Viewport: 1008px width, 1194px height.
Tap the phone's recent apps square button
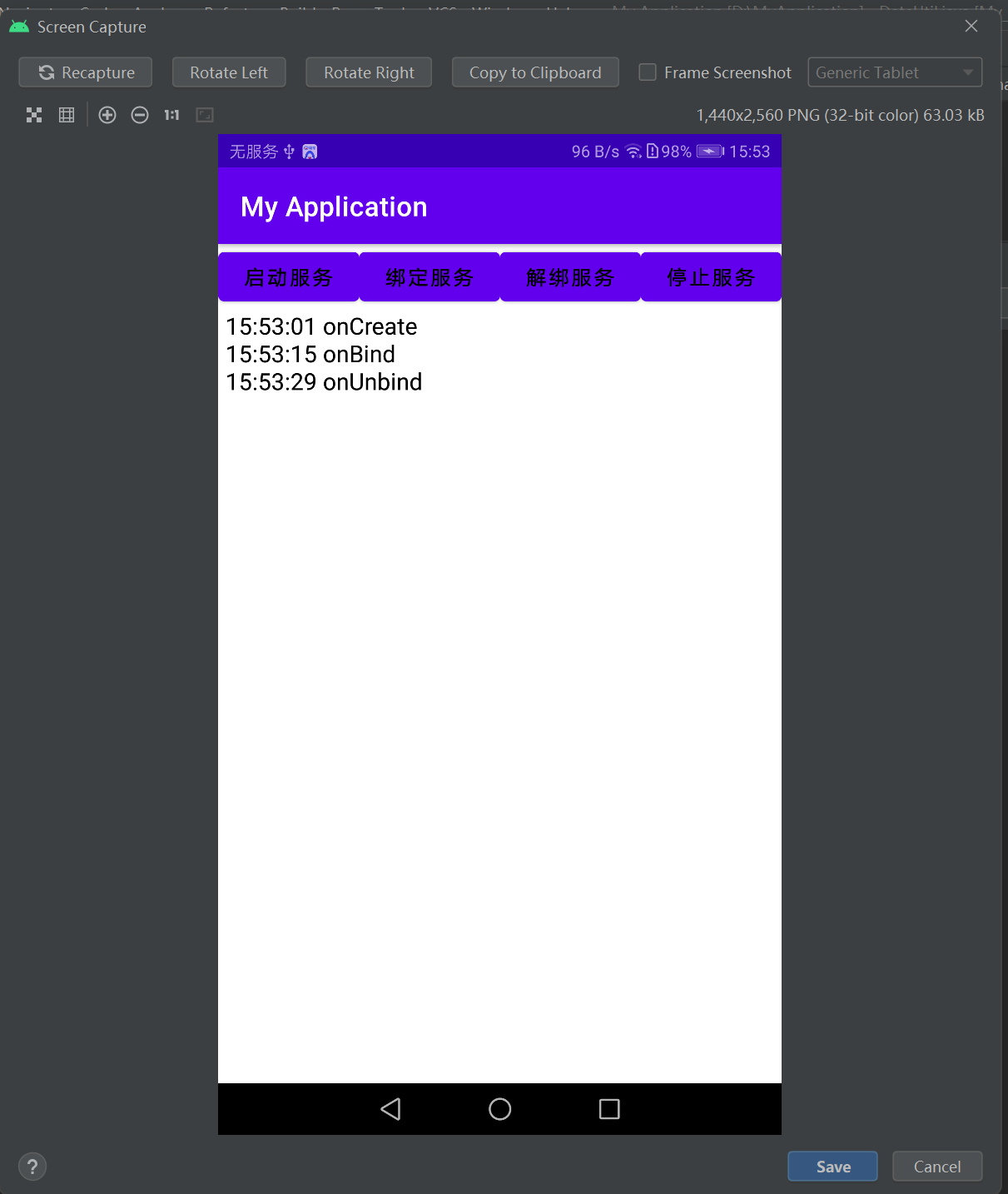pos(609,1109)
